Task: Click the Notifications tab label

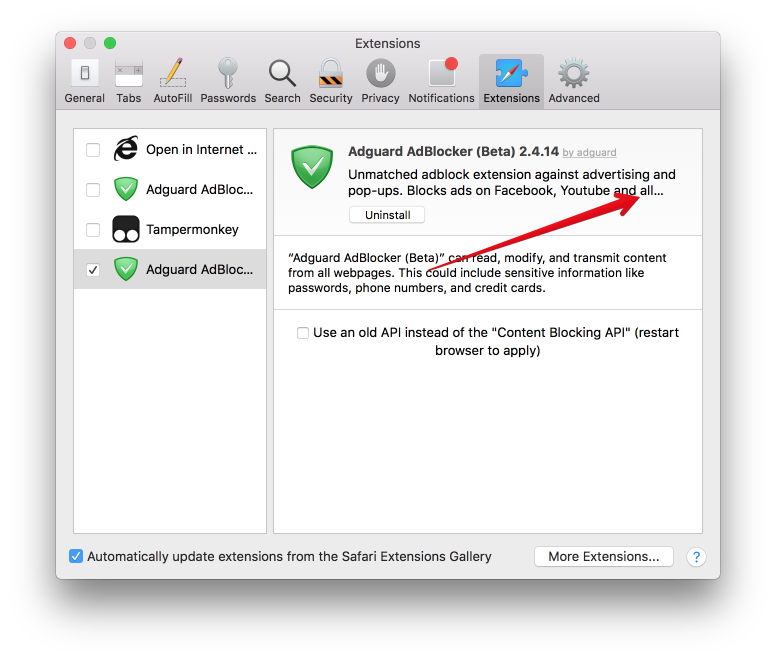Action: click(441, 98)
